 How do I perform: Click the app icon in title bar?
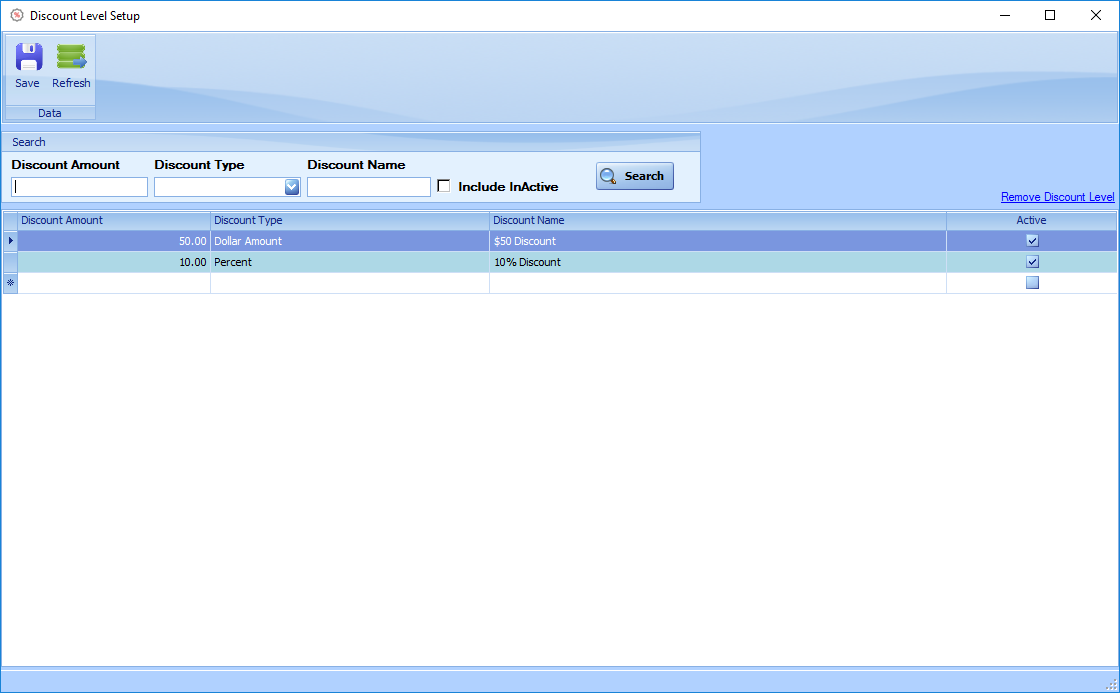pos(16,15)
